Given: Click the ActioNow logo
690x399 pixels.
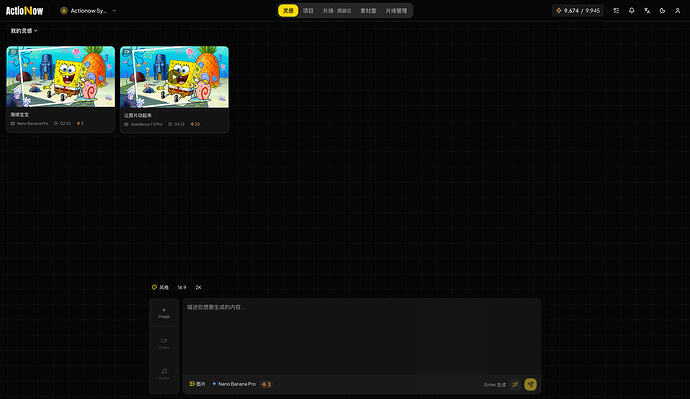Looking at the screenshot, I should pos(25,11).
